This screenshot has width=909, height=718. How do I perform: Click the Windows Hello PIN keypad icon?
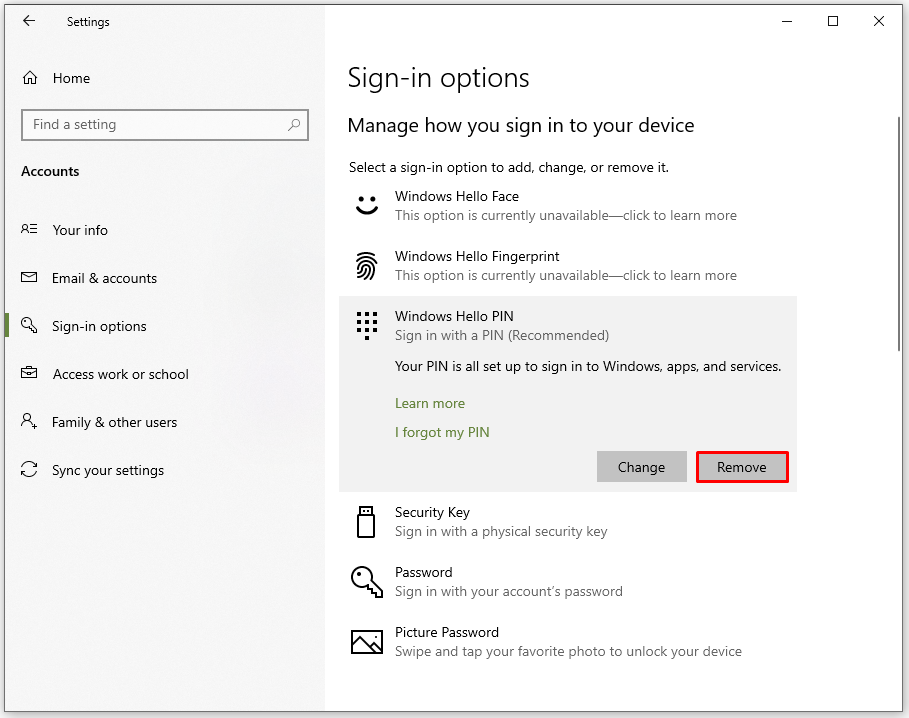(x=366, y=326)
